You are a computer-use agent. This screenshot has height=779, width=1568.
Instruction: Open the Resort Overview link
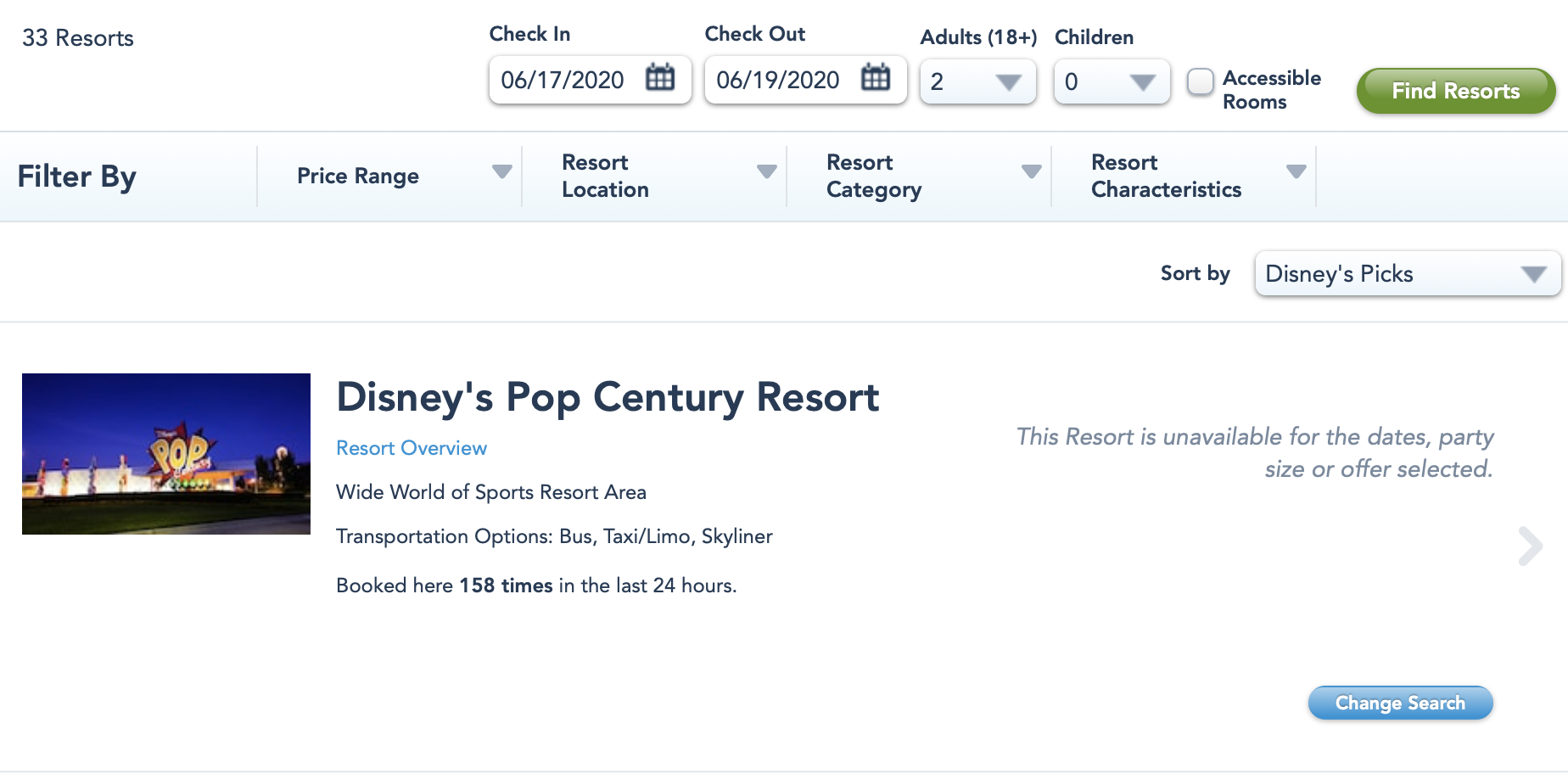click(x=412, y=448)
